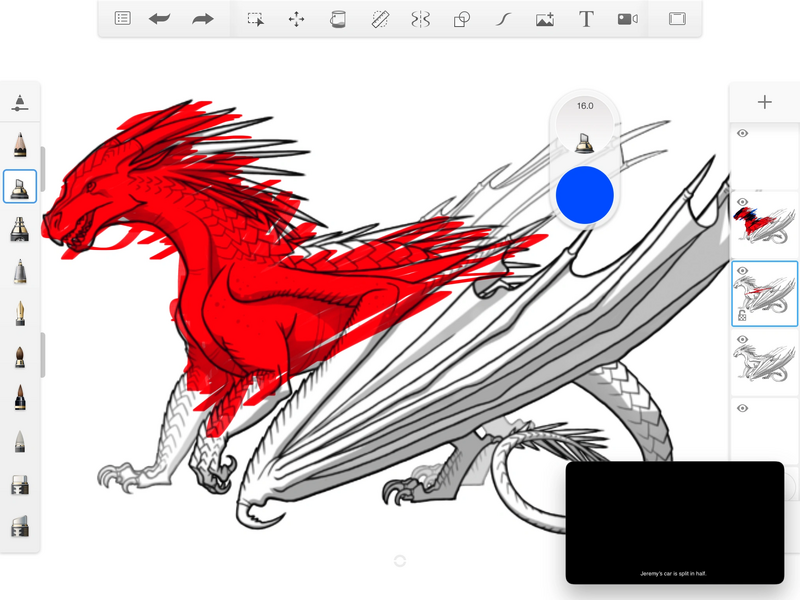Add a new layer with plus button

pyautogui.click(x=765, y=102)
